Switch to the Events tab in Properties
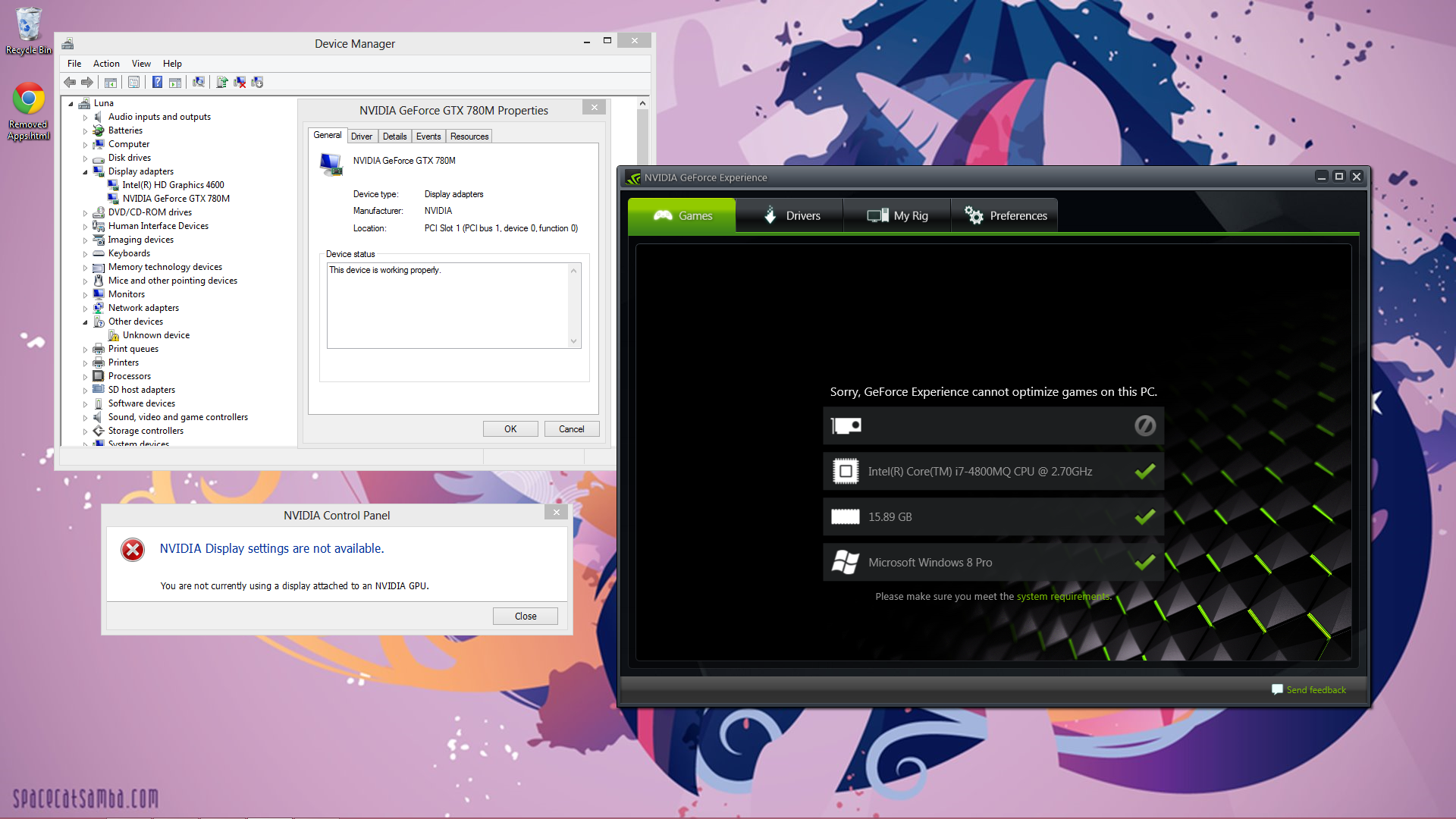 pos(428,136)
